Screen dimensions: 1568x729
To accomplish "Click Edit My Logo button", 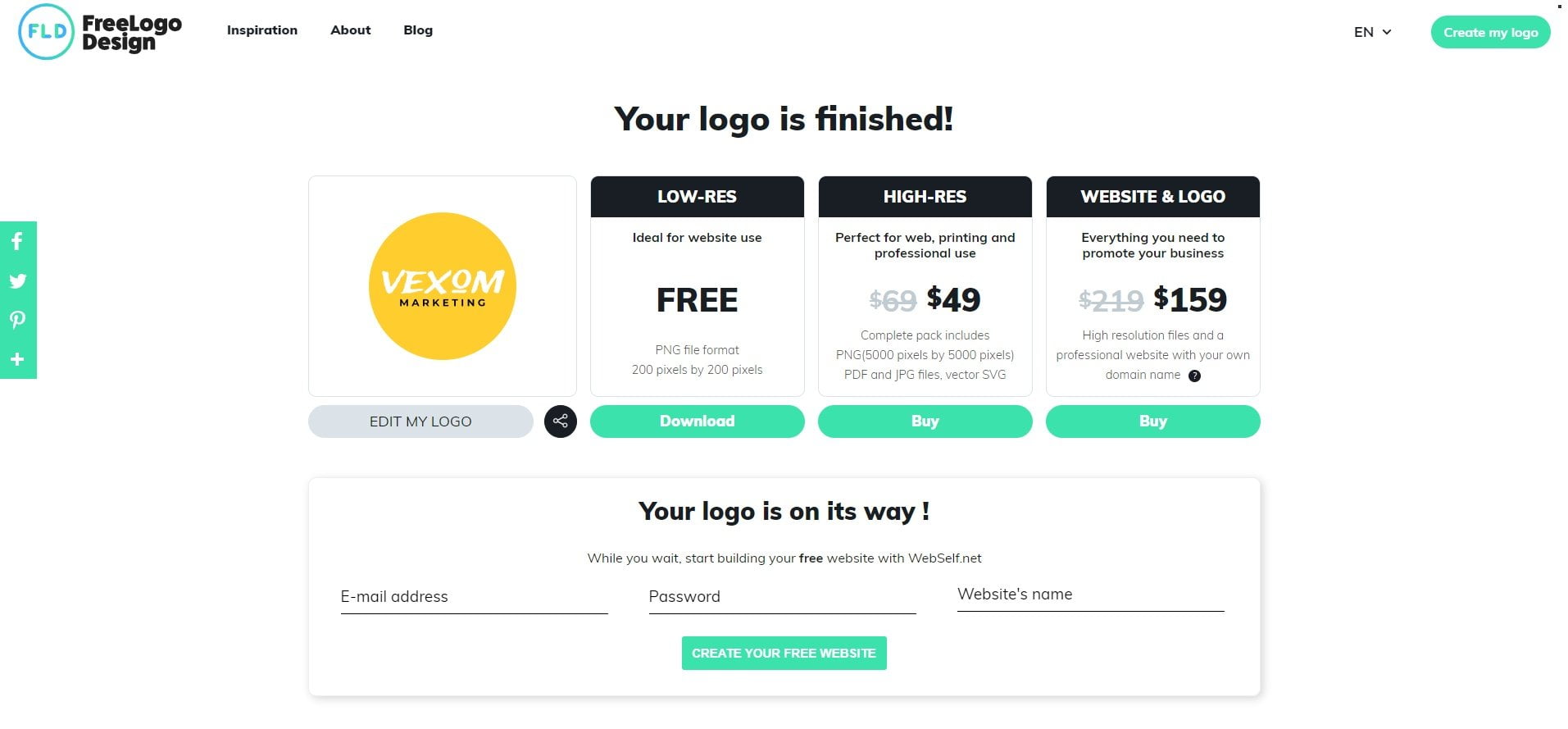I will point(420,421).
